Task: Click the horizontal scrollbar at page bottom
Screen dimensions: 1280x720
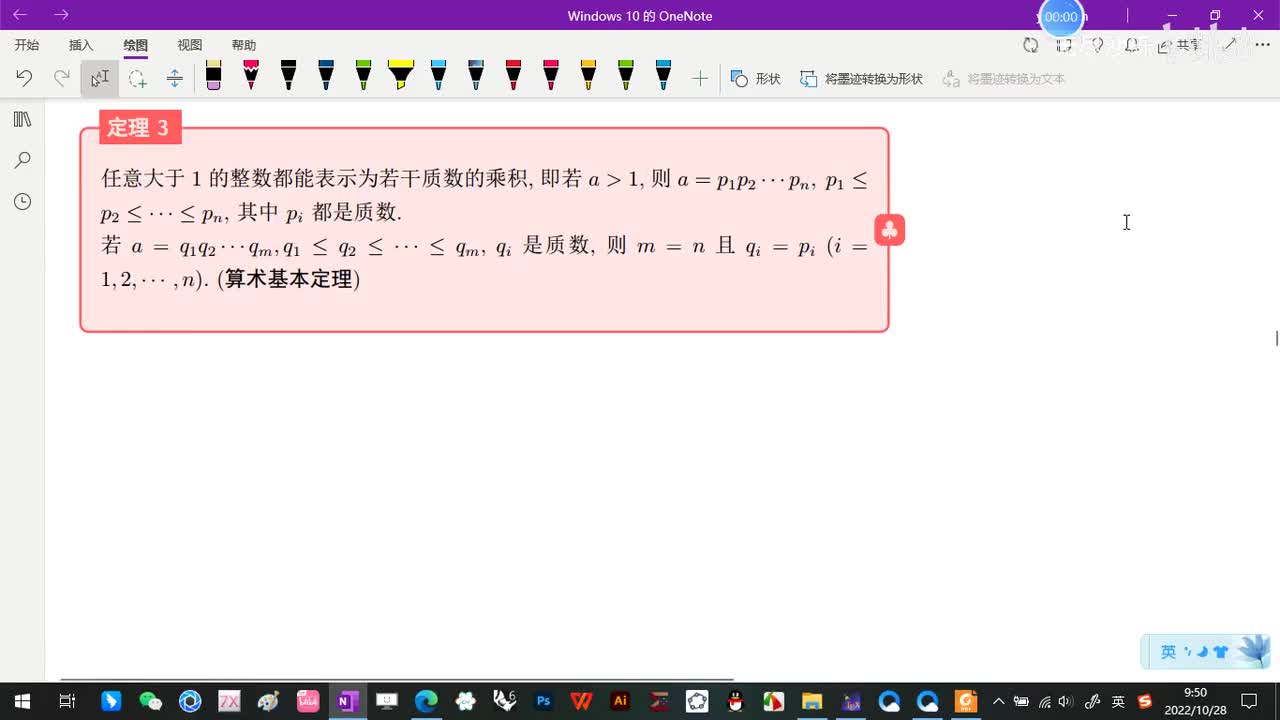Action: (x=397, y=680)
